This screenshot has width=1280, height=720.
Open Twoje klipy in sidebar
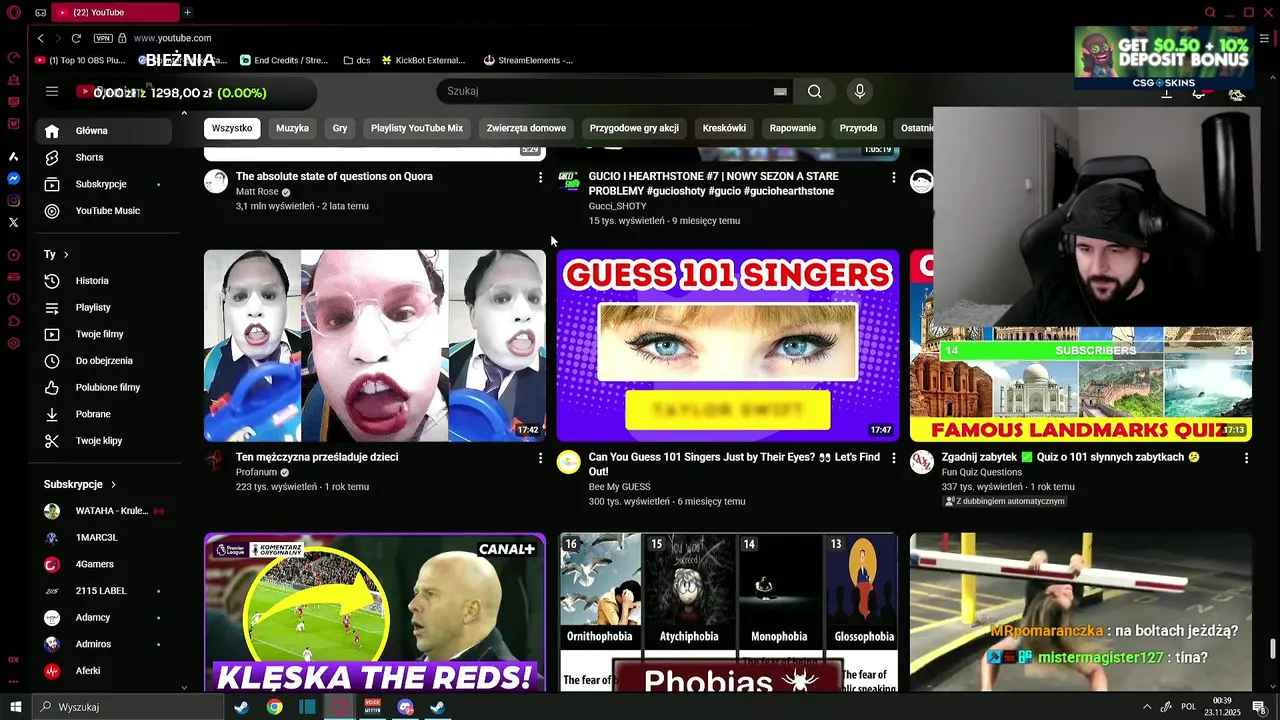(104, 441)
